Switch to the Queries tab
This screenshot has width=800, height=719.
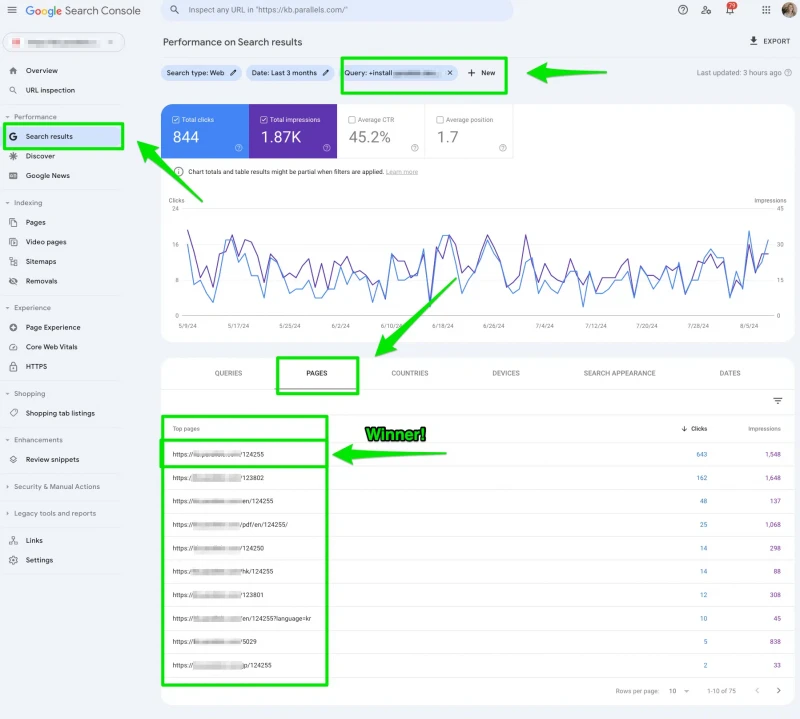tap(228, 373)
